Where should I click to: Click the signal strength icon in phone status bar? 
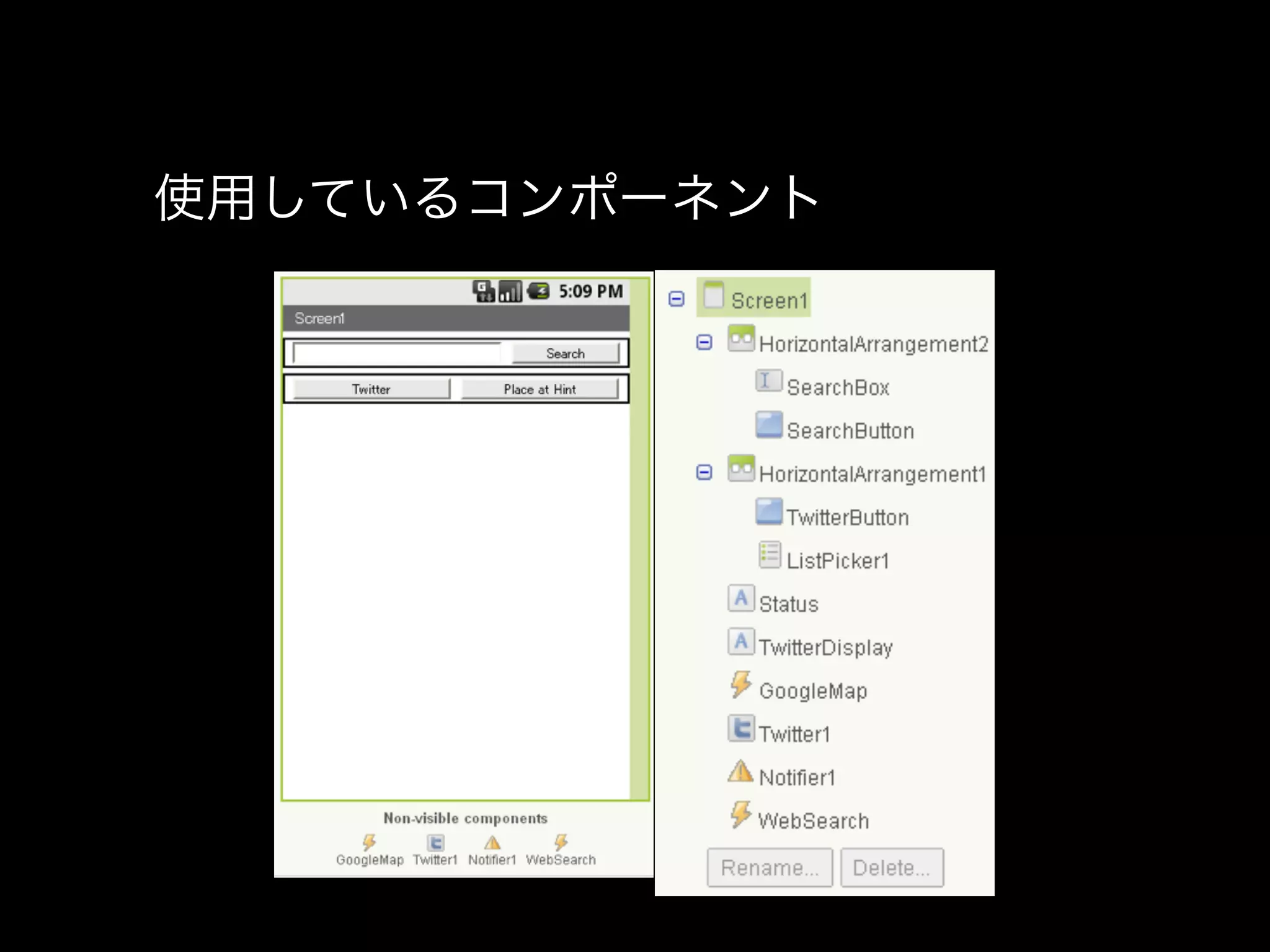[x=510, y=291]
